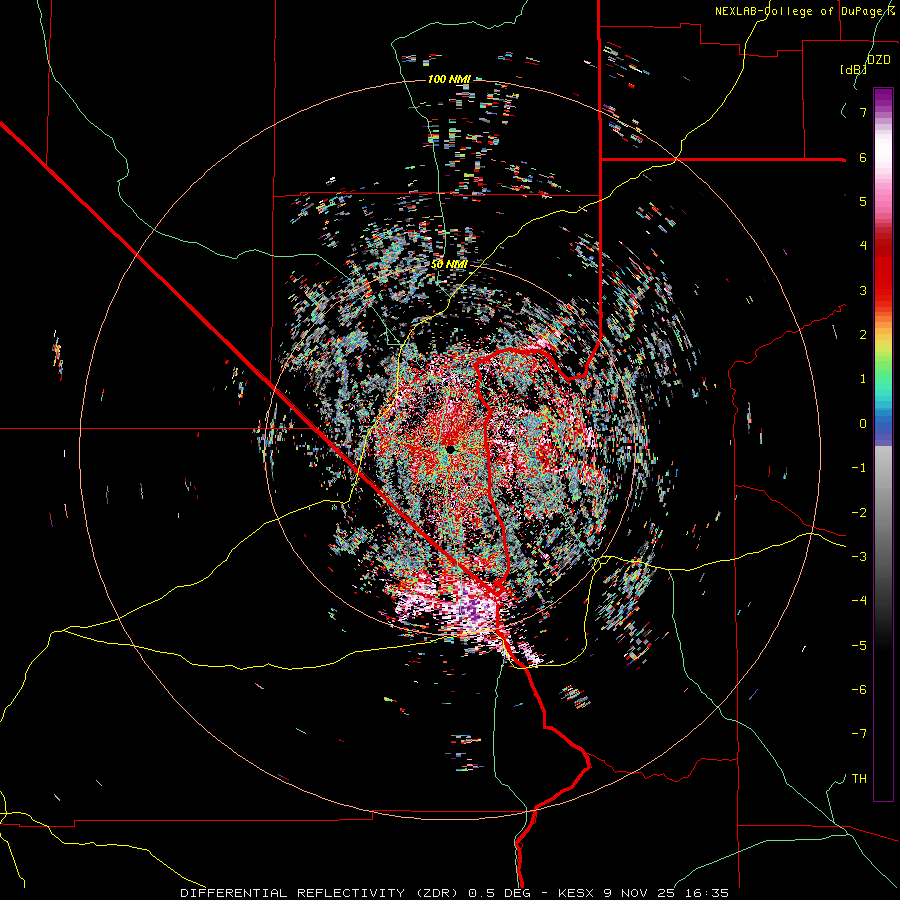Screen dimensions: 900x900
Task: Click the -6 value on color scale
Action: pos(859,689)
